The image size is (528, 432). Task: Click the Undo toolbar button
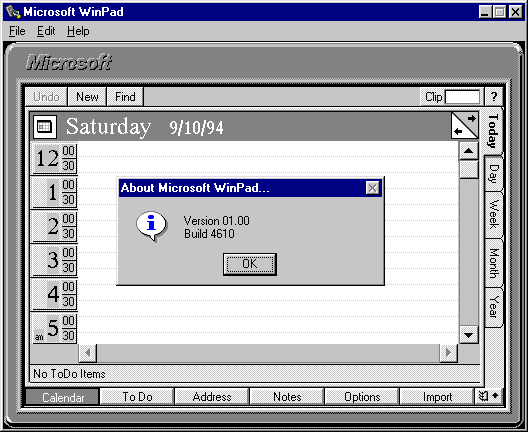pos(46,97)
